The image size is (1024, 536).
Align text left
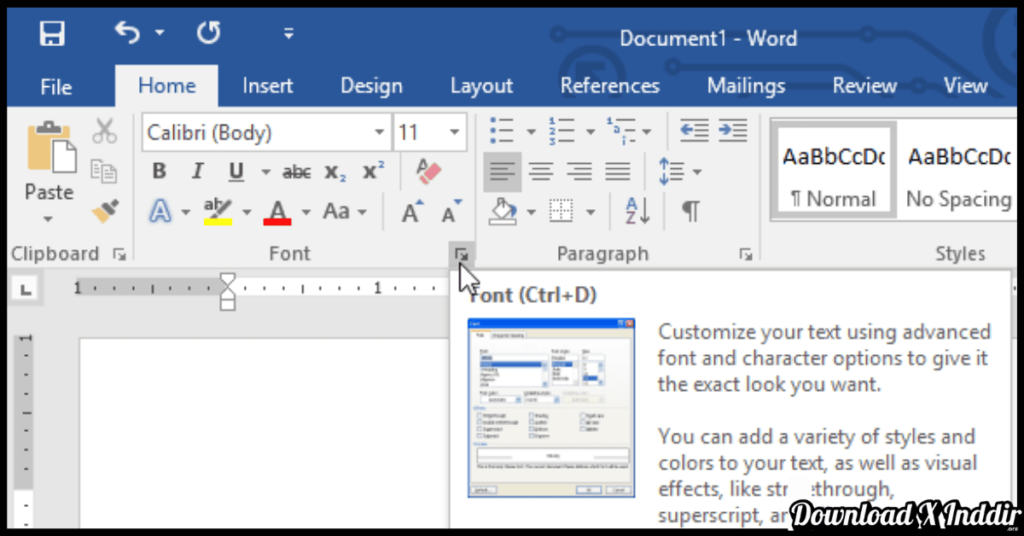pos(502,172)
